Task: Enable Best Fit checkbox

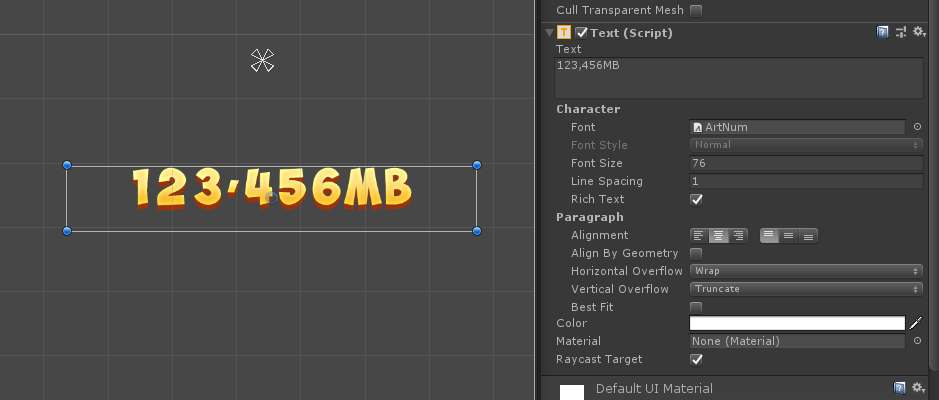Action: click(x=696, y=307)
